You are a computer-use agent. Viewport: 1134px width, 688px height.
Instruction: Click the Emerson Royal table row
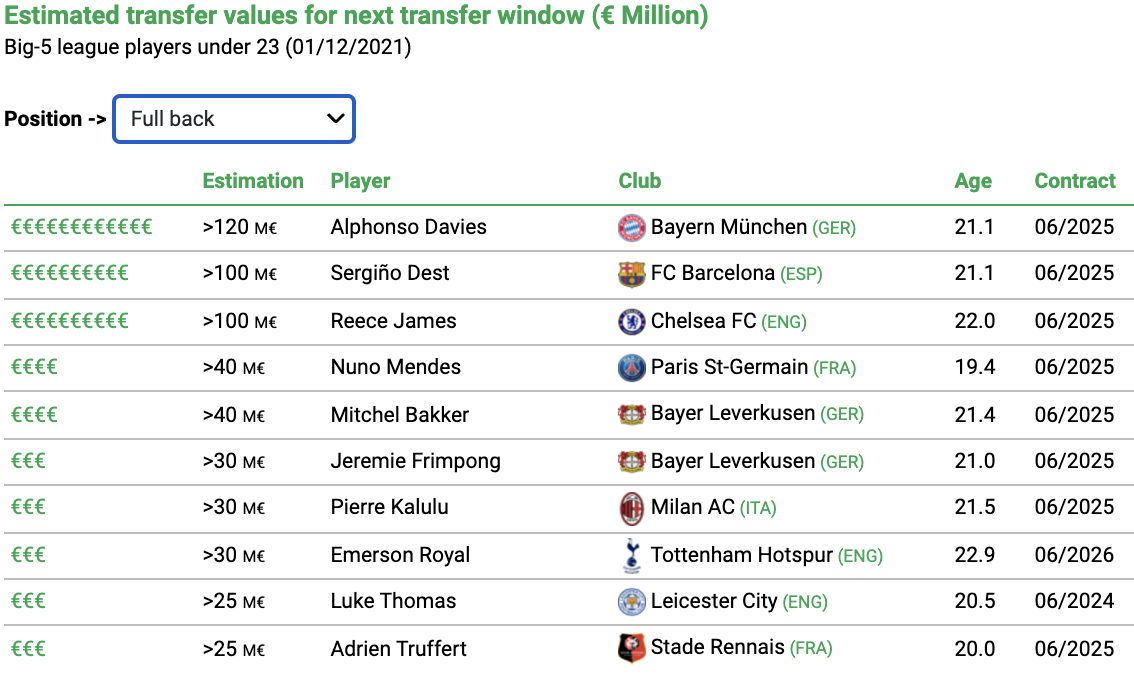coord(568,556)
